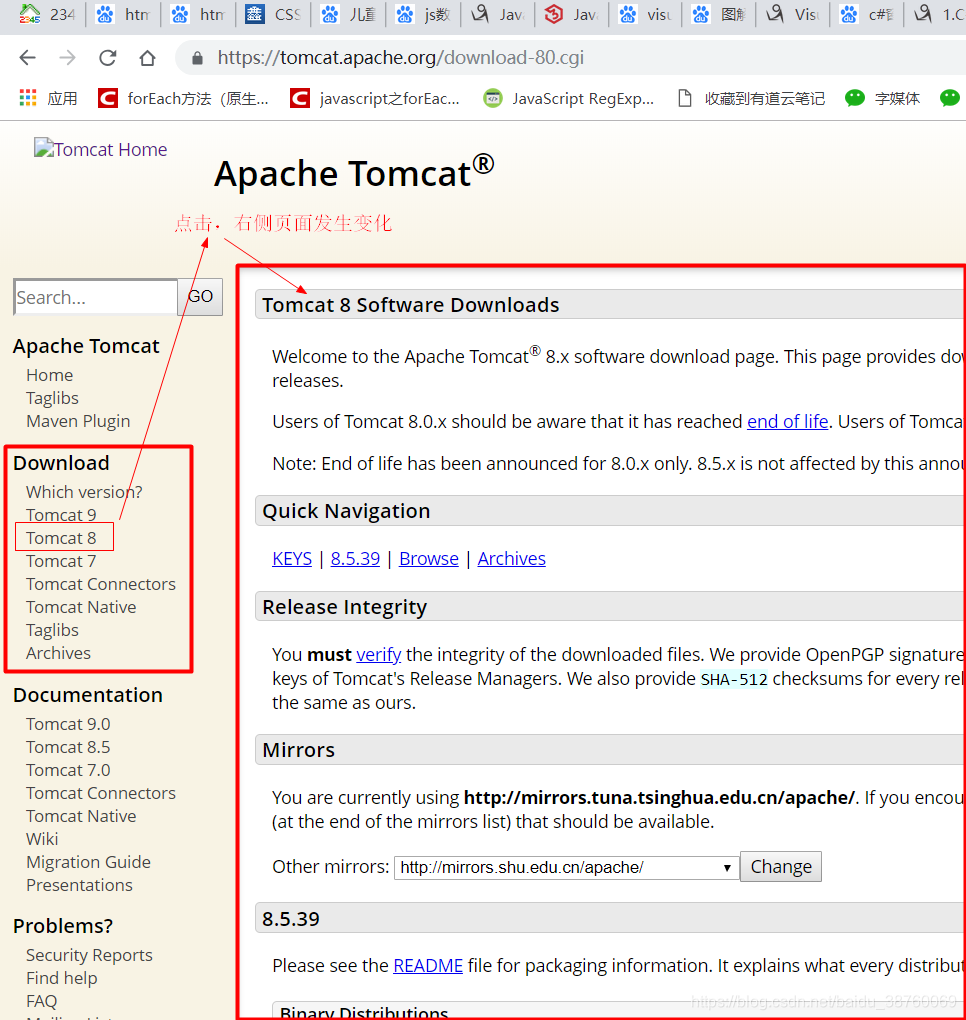Open the Wiki sidebar link
966x1020 pixels.
(x=42, y=839)
